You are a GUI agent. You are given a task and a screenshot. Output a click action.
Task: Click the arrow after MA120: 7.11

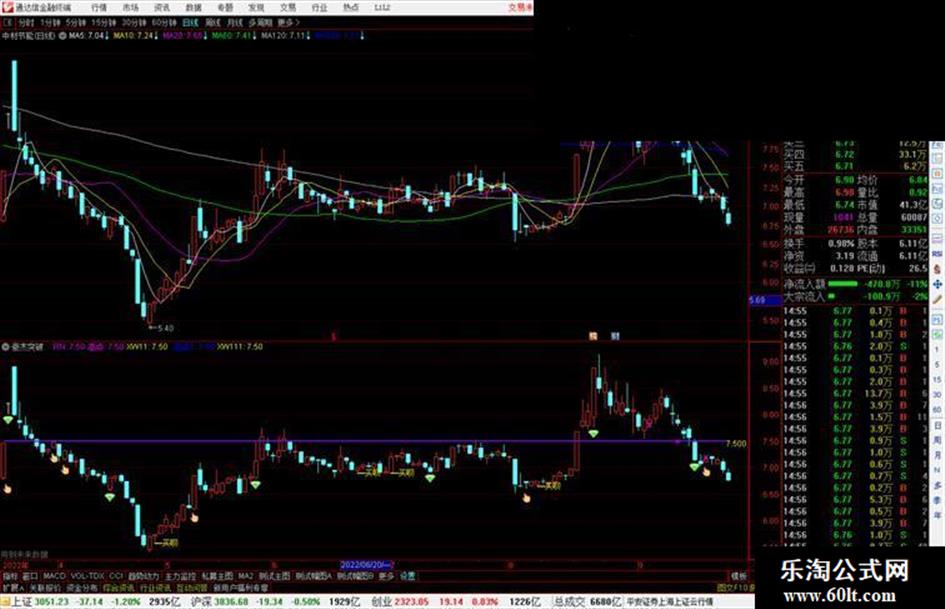coord(309,36)
